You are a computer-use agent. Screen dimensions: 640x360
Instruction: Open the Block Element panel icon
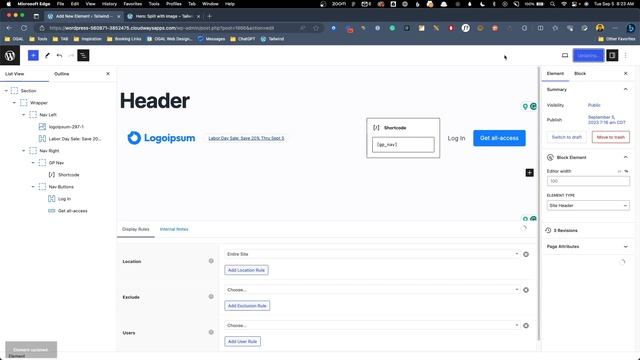(550, 157)
